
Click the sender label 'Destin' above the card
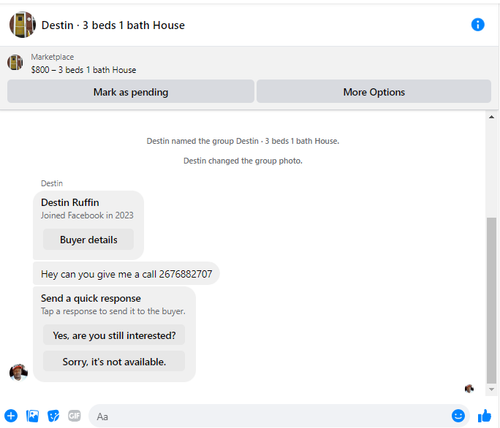tap(52, 183)
